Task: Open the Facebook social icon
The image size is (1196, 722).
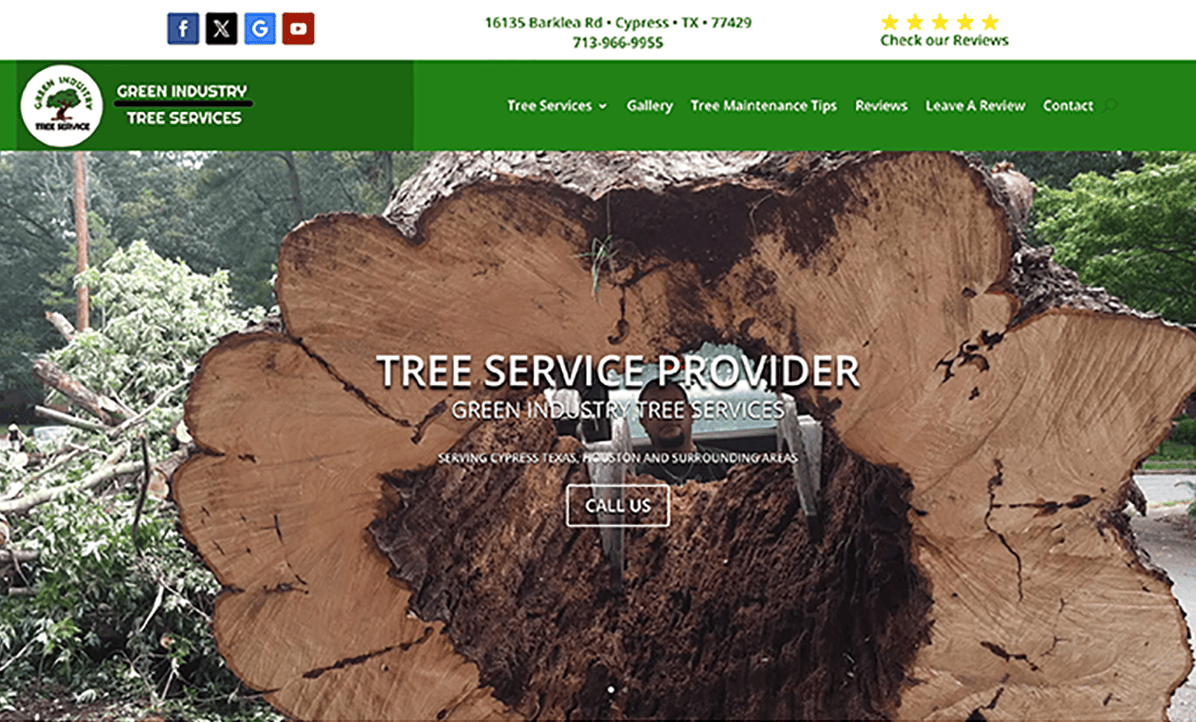Action: point(183,29)
